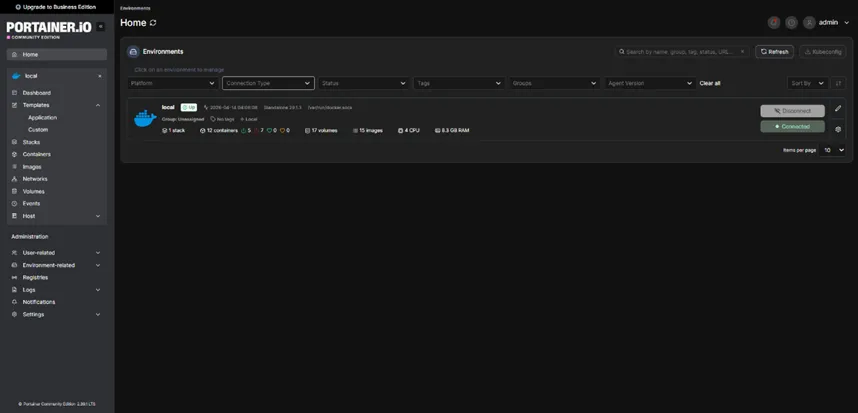The height and width of the screenshot is (413, 858).
Task: Click the No tags label icon
Action: 213,119
